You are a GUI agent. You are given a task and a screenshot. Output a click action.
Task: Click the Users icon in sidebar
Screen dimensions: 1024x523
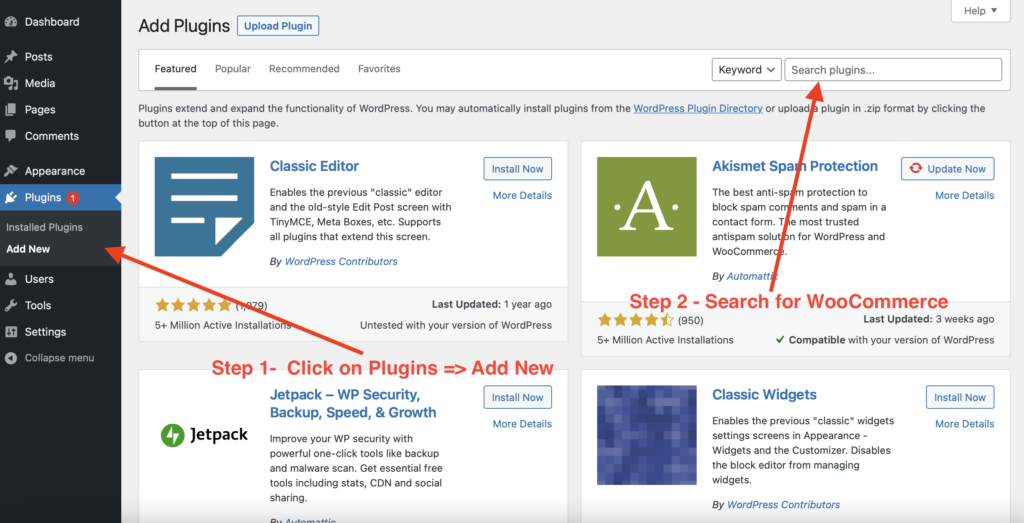click(x=11, y=279)
